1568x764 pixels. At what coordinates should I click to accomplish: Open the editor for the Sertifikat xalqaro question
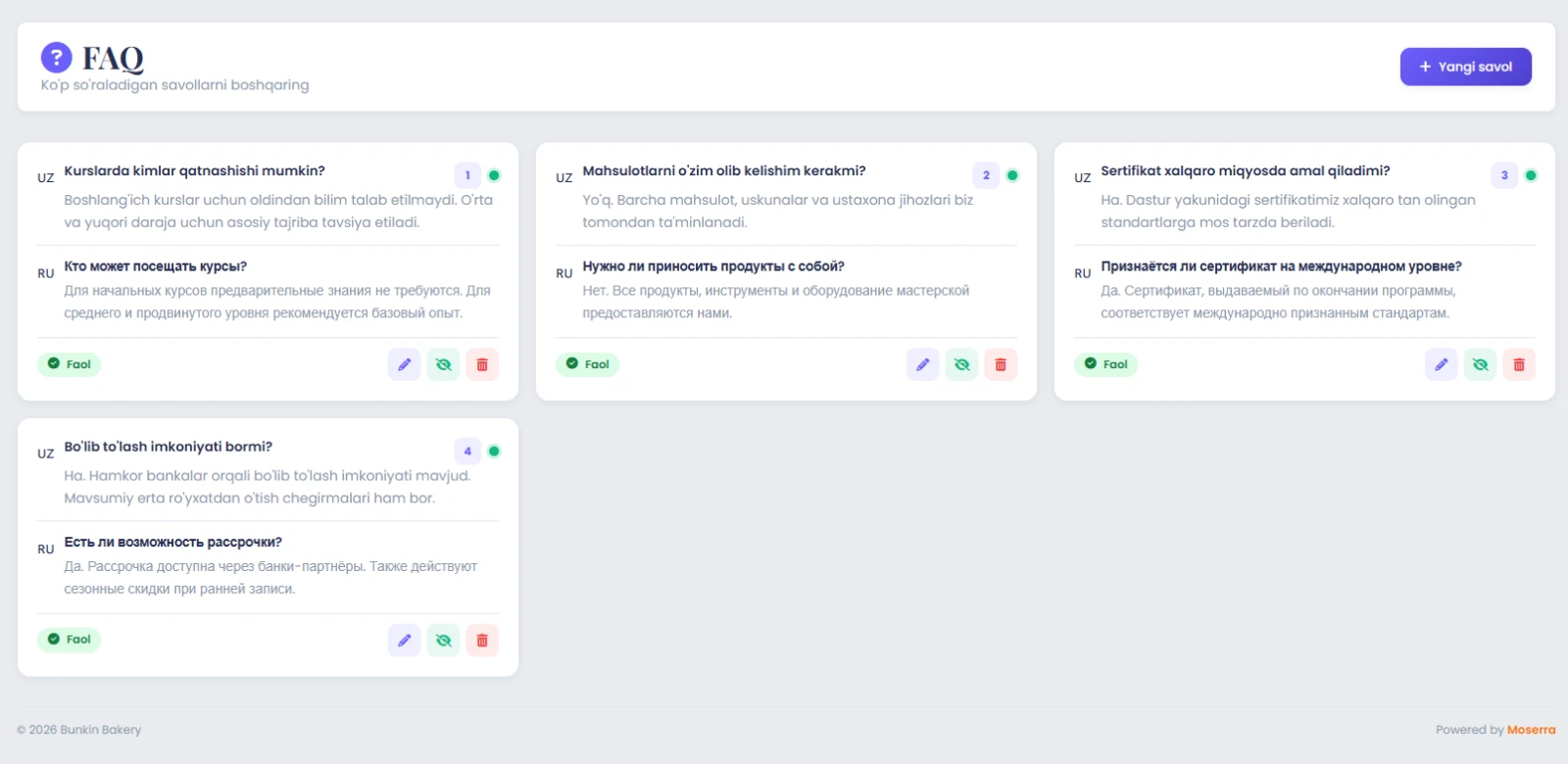[x=1441, y=364]
